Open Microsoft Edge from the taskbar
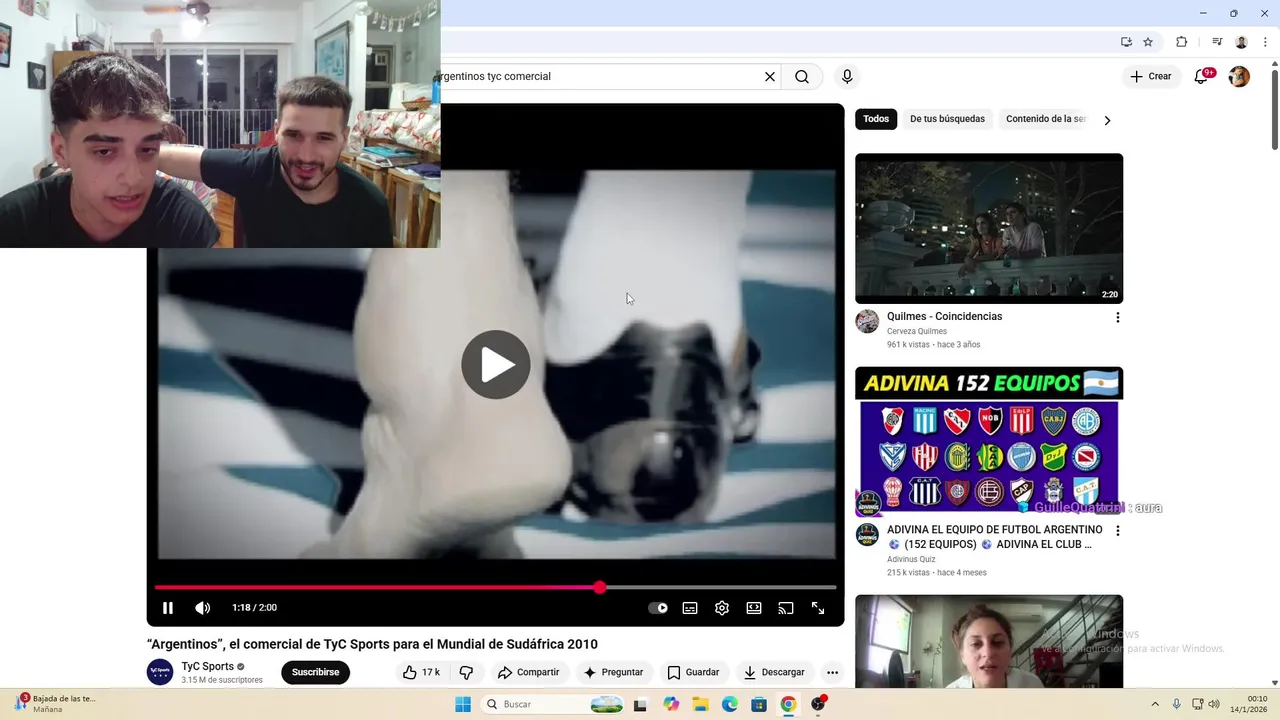This screenshot has height=720, width=1280. [730, 704]
